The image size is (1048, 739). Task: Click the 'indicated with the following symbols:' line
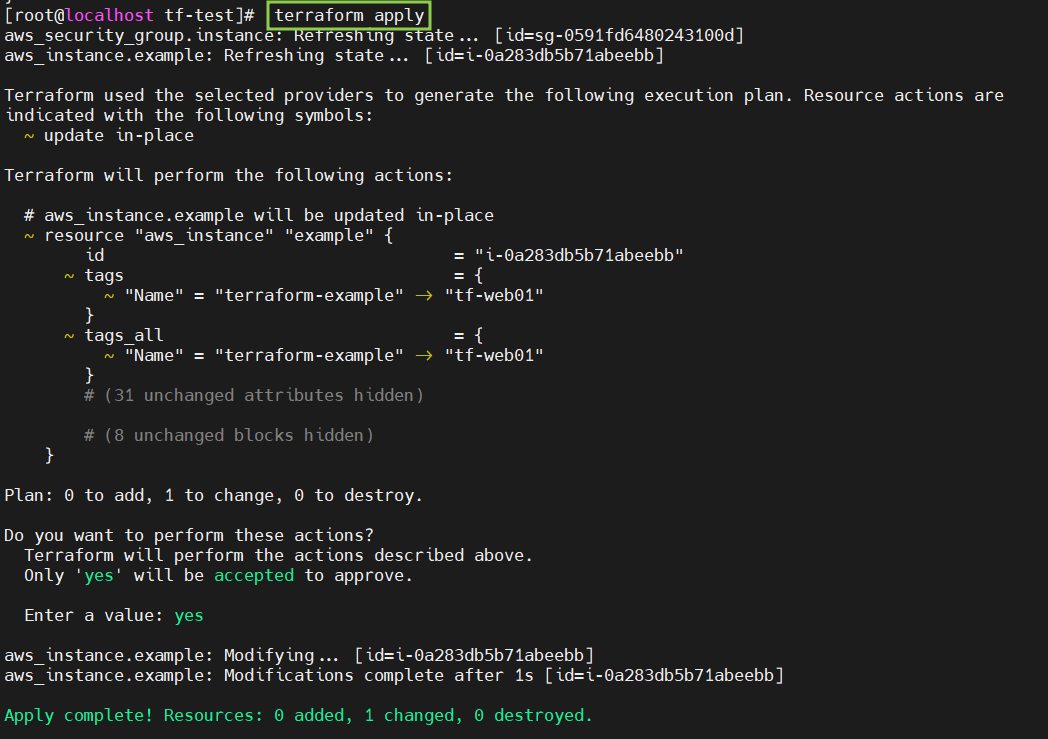click(188, 116)
